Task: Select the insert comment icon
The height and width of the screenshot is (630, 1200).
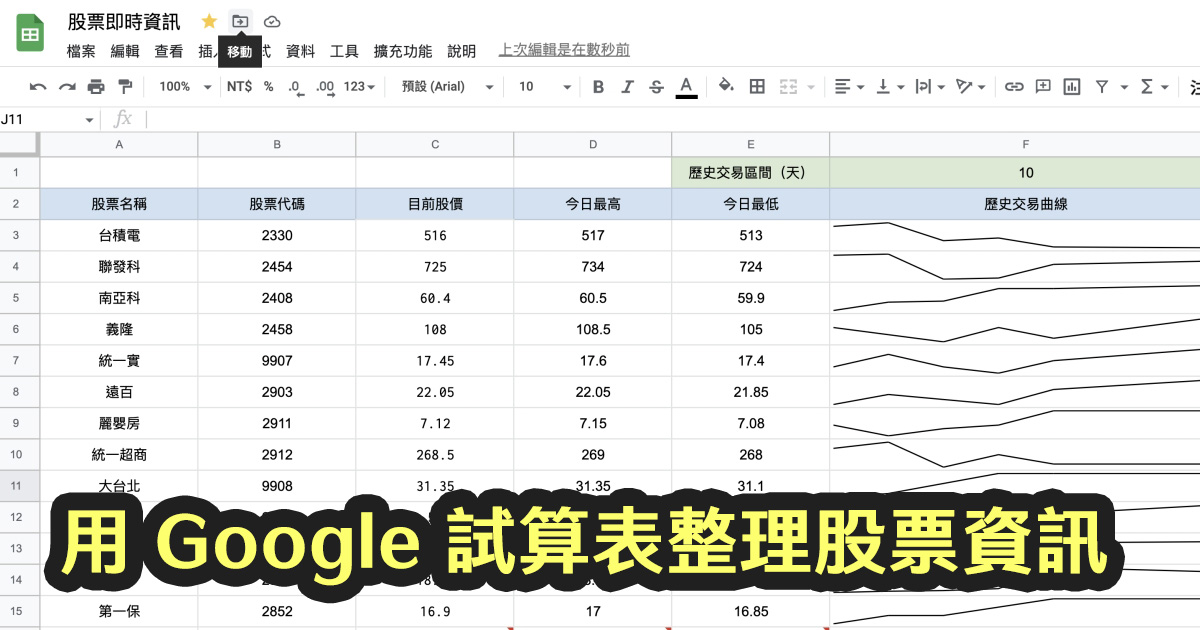Action: pyautogui.click(x=1042, y=87)
